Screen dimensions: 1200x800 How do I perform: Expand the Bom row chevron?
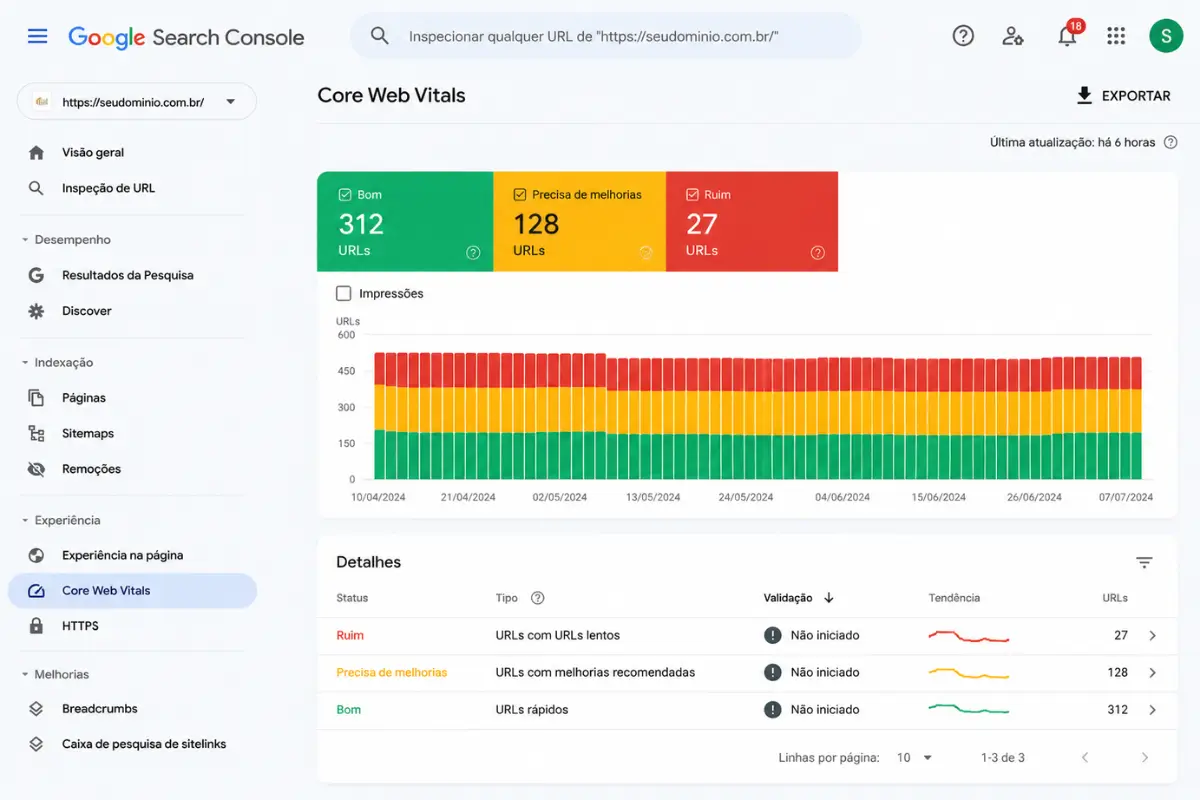1153,710
